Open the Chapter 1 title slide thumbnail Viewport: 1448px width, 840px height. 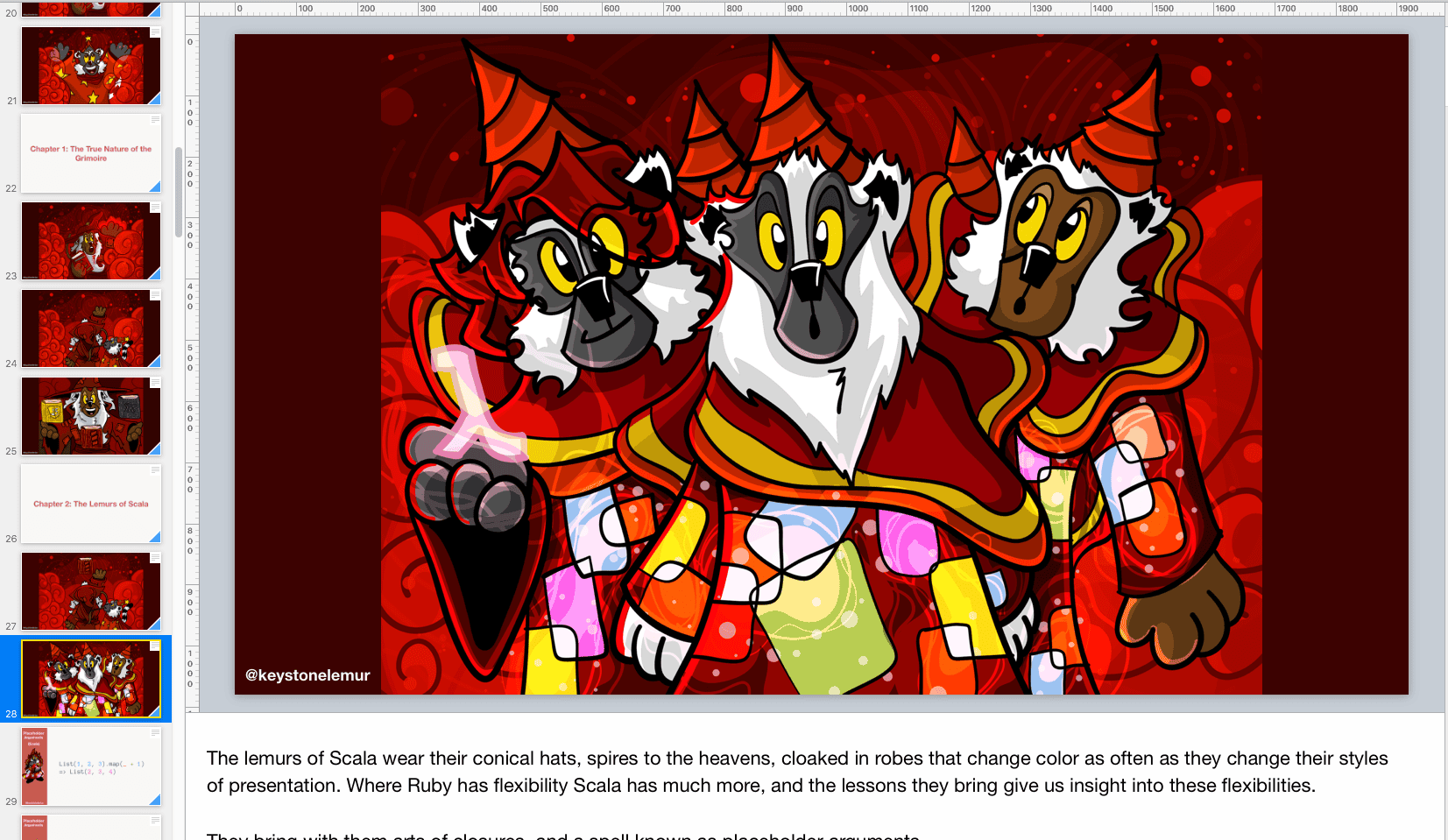click(91, 153)
